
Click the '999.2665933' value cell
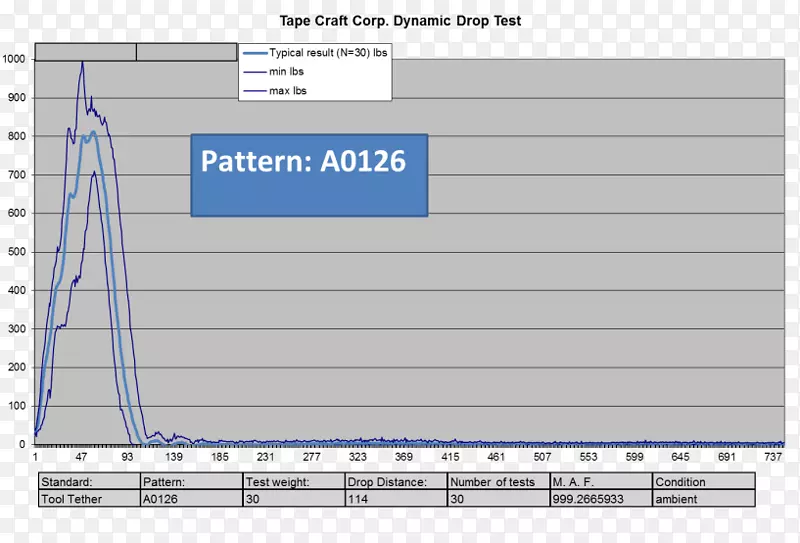coord(602,499)
